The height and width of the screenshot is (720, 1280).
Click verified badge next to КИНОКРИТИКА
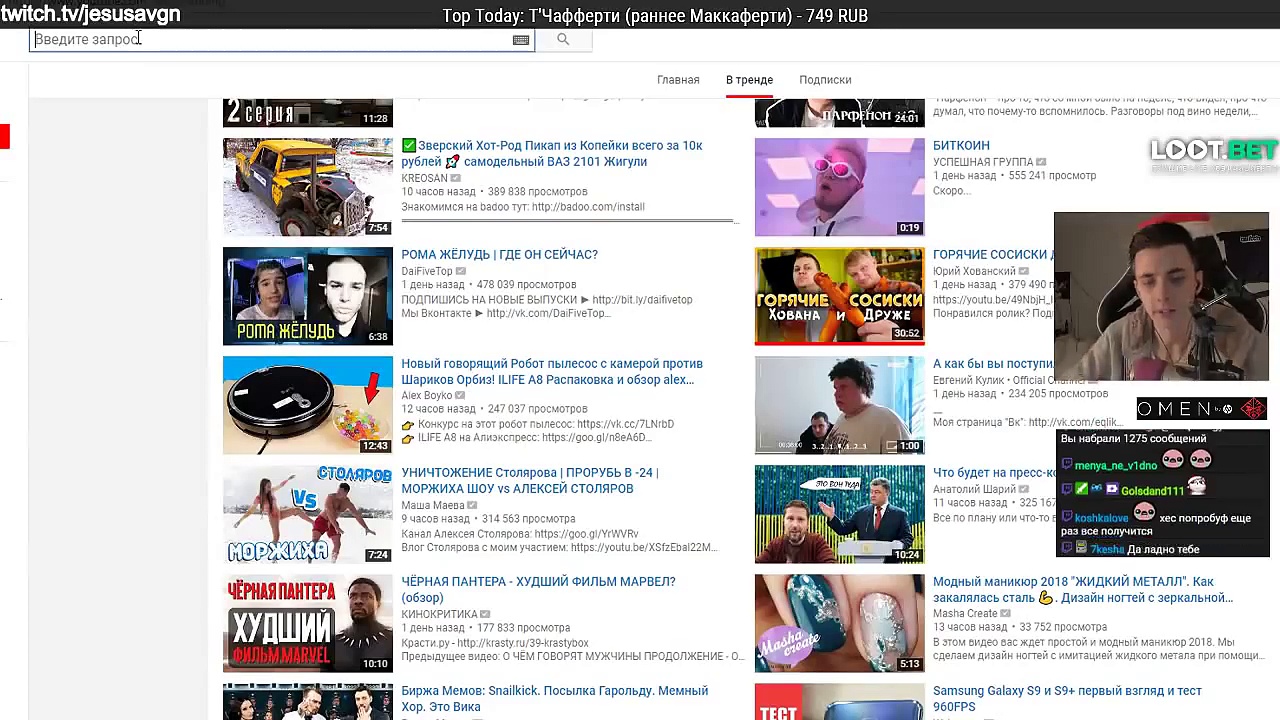(x=485, y=614)
